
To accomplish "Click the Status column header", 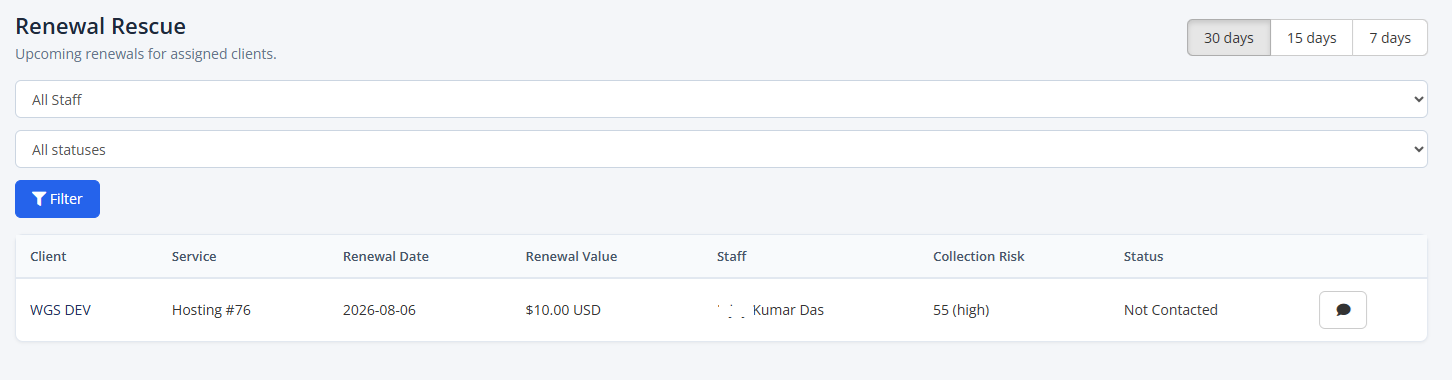I will (1144, 256).
